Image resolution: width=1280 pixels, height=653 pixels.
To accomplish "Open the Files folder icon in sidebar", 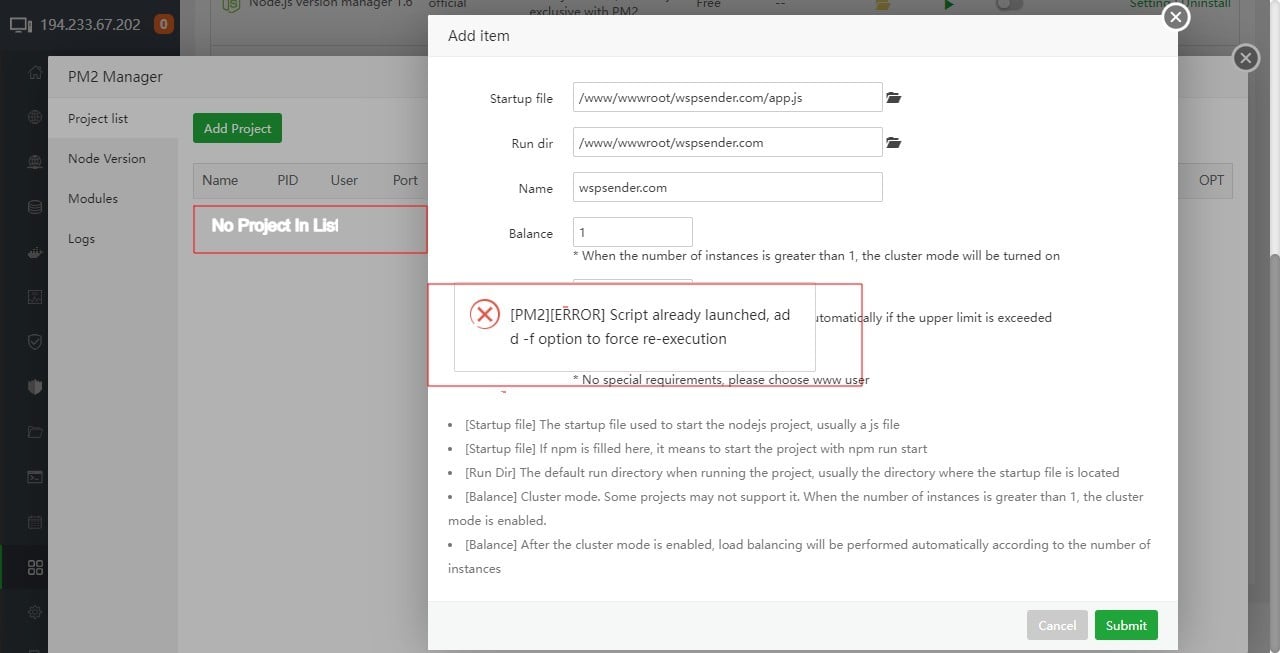I will [35, 431].
